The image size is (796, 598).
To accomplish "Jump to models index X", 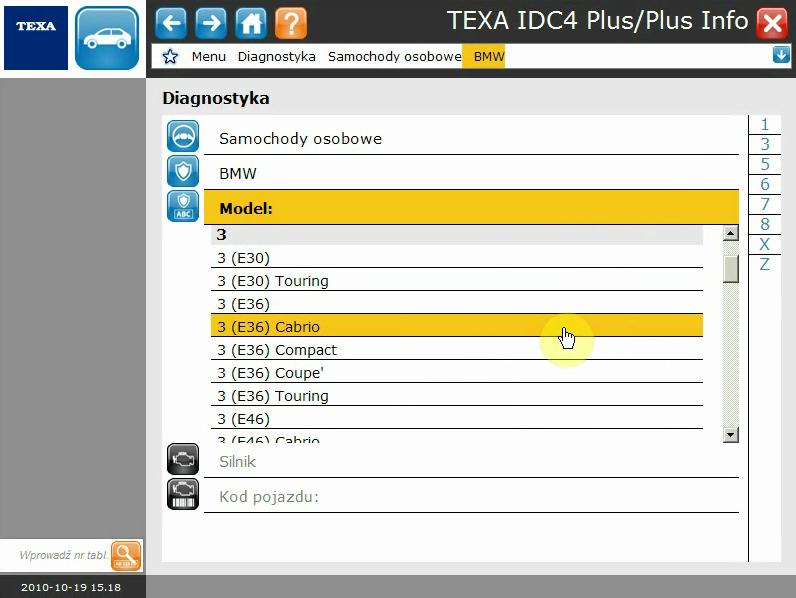I will [764, 244].
